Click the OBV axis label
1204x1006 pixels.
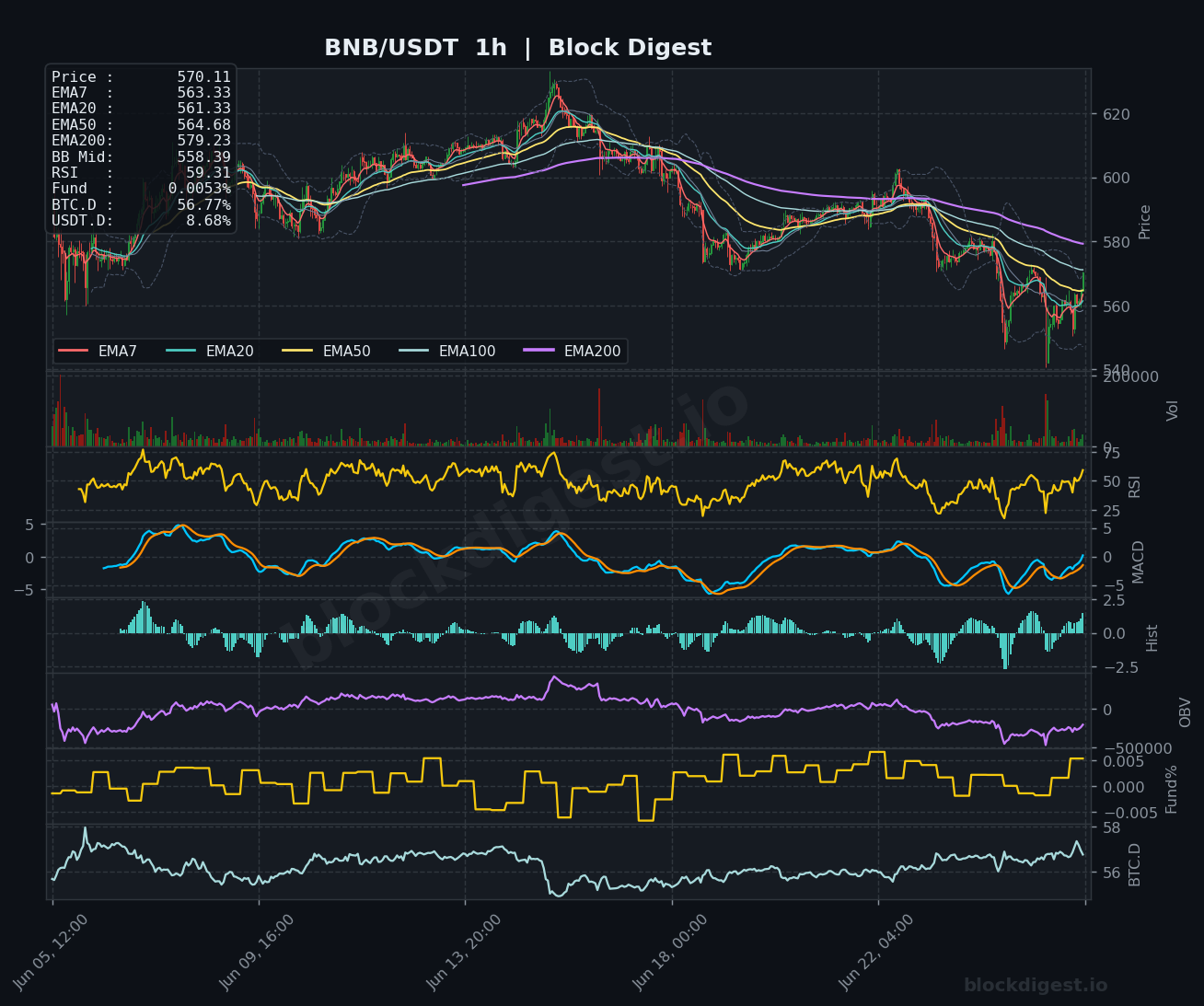pyautogui.click(x=1185, y=712)
